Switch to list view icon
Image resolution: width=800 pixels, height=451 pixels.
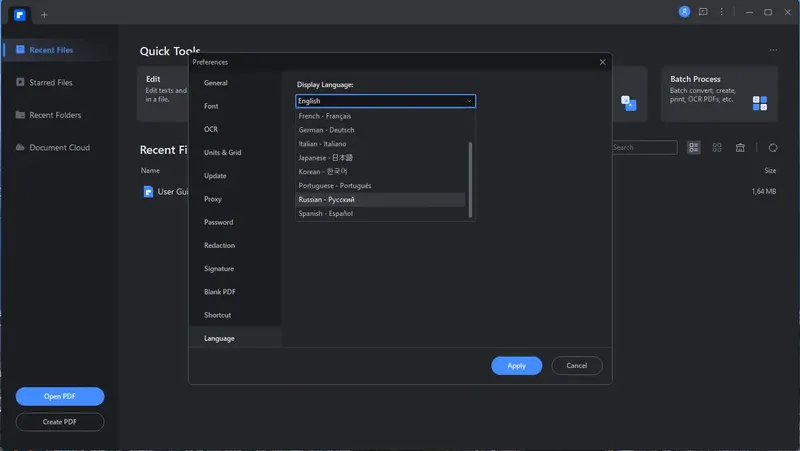pos(693,147)
